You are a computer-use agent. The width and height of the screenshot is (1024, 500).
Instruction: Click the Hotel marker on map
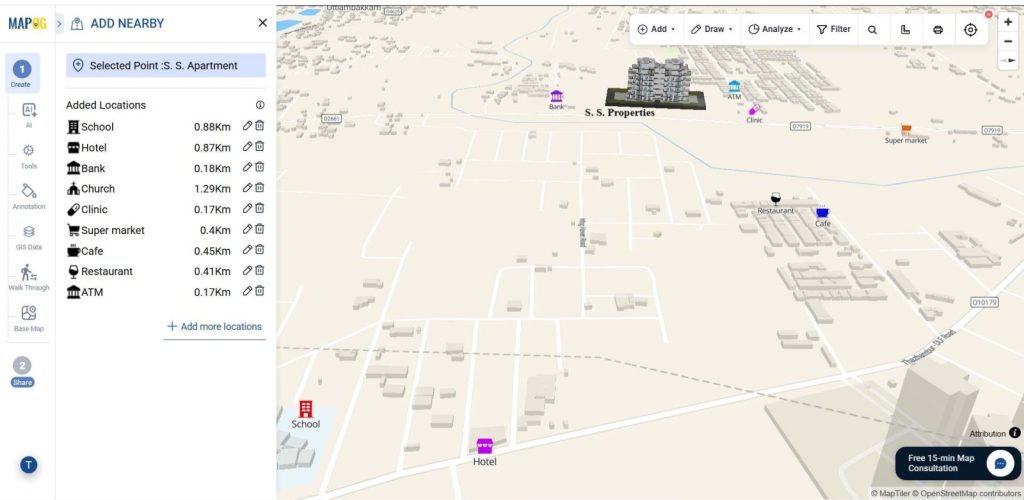click(x=484, y=446)
